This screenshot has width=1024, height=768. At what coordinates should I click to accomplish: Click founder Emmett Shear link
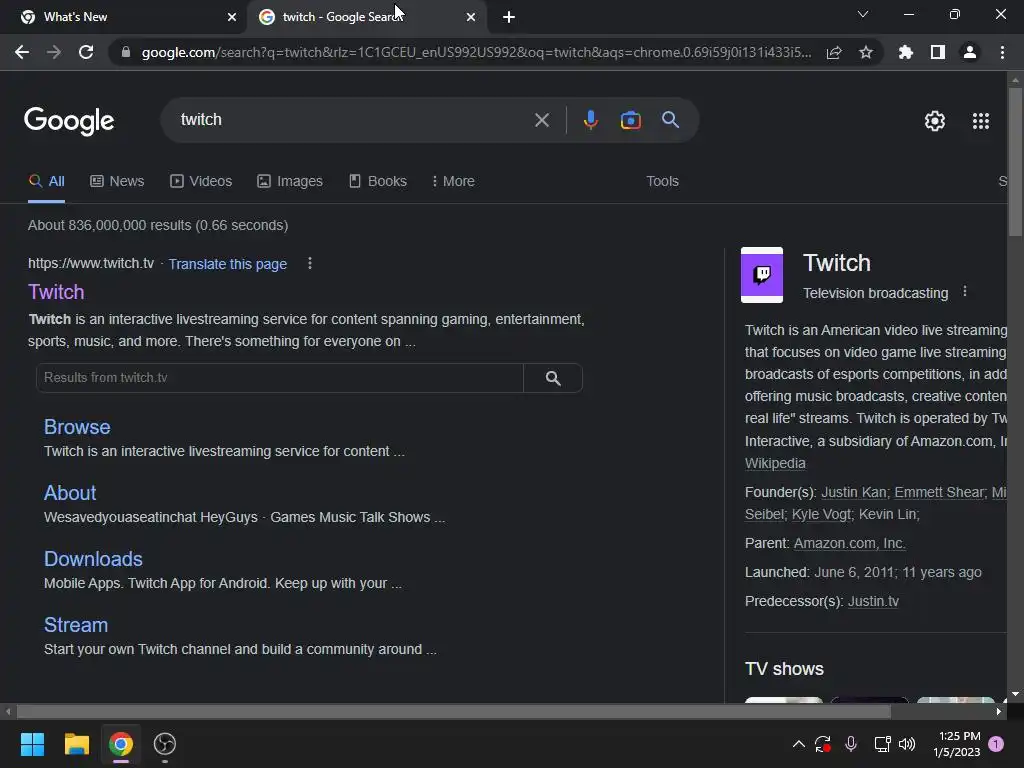[x=938, y=492]
